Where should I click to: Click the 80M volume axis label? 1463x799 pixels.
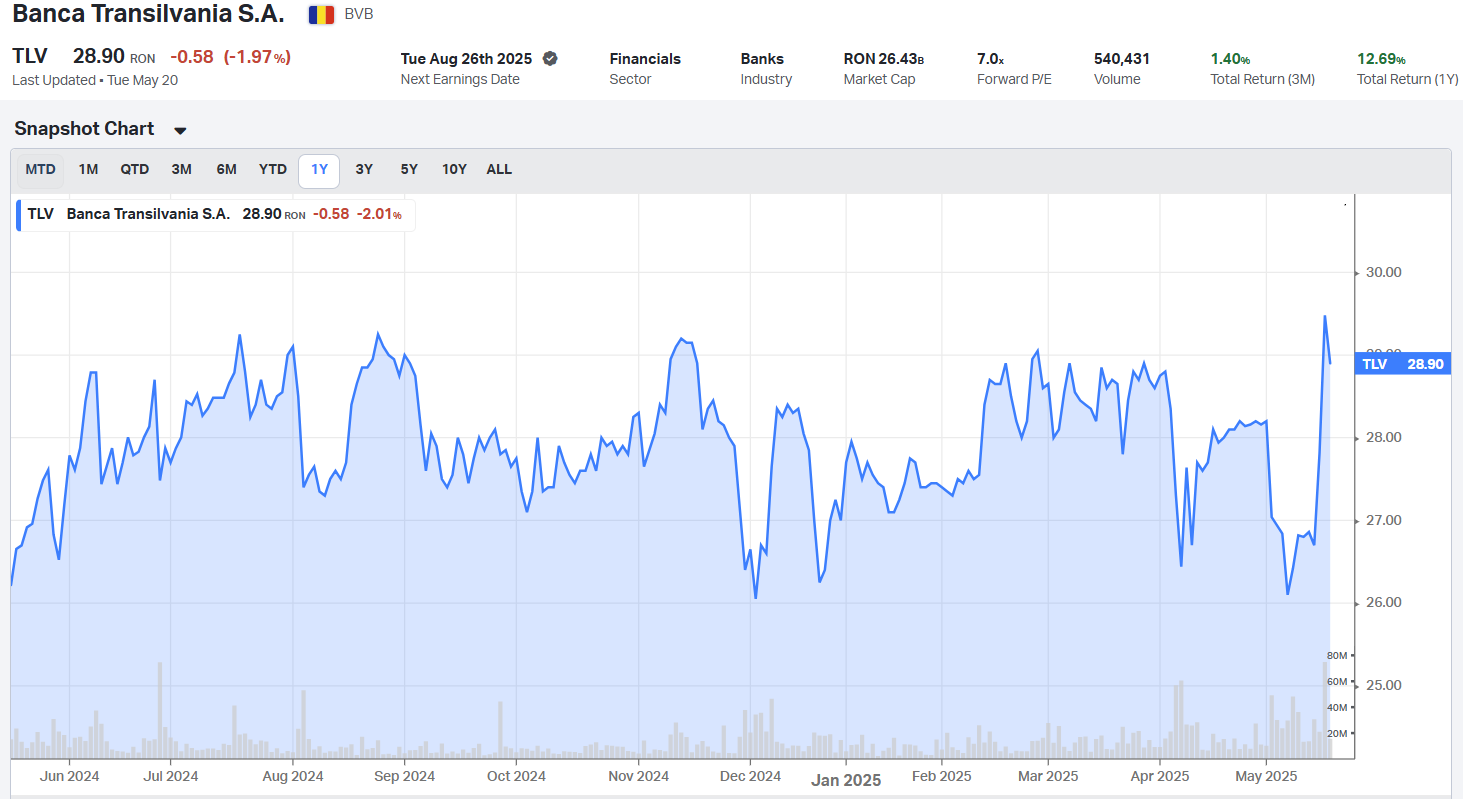[1337, 656]
